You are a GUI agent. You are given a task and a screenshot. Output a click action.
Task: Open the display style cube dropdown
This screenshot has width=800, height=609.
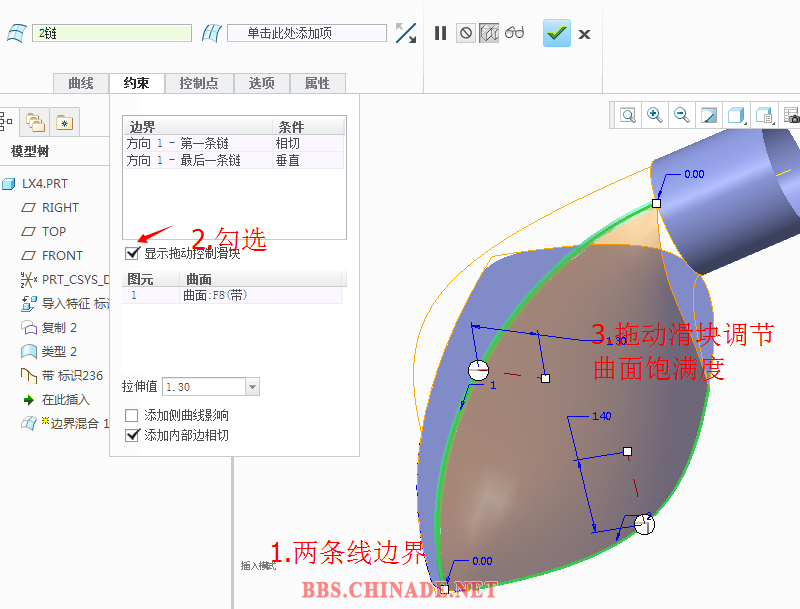coord(737,115)
